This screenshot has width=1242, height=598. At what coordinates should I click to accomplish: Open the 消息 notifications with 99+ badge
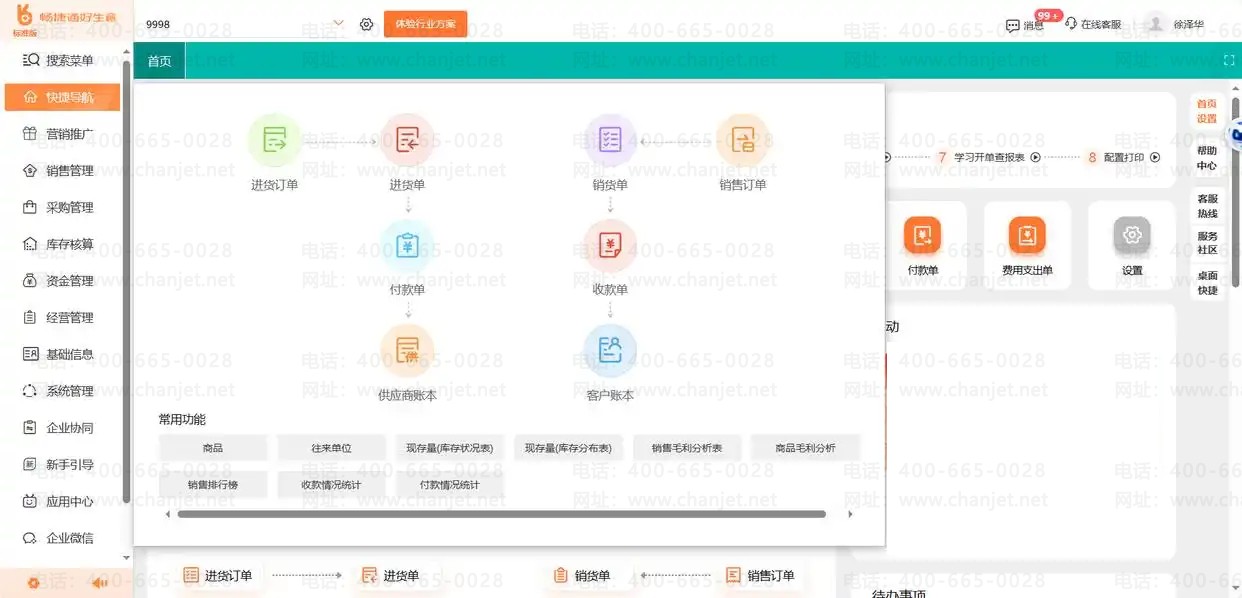click(1025, 24)
